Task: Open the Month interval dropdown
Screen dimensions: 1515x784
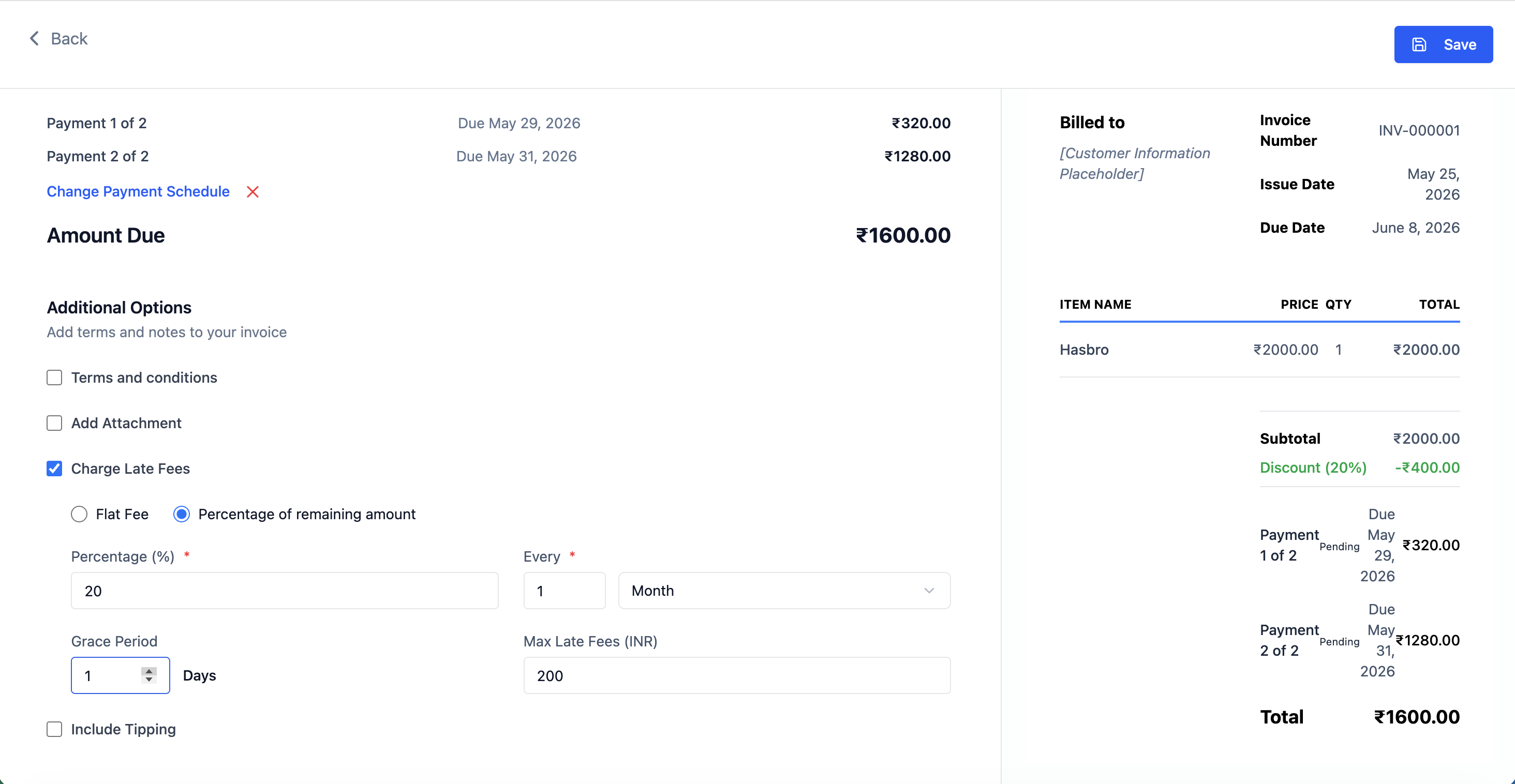Action: [784, 591]
